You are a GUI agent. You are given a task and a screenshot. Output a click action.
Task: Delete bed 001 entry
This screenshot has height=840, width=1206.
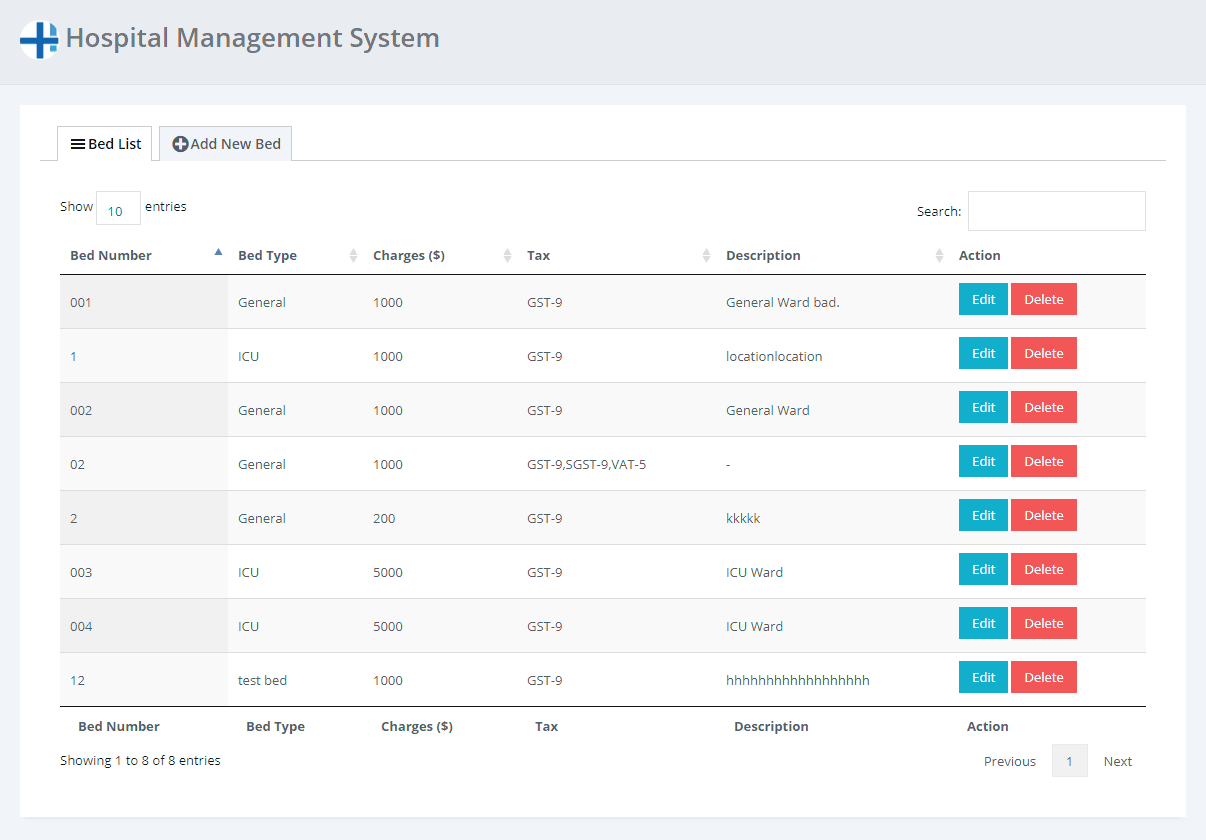[x=1043, y=299]
